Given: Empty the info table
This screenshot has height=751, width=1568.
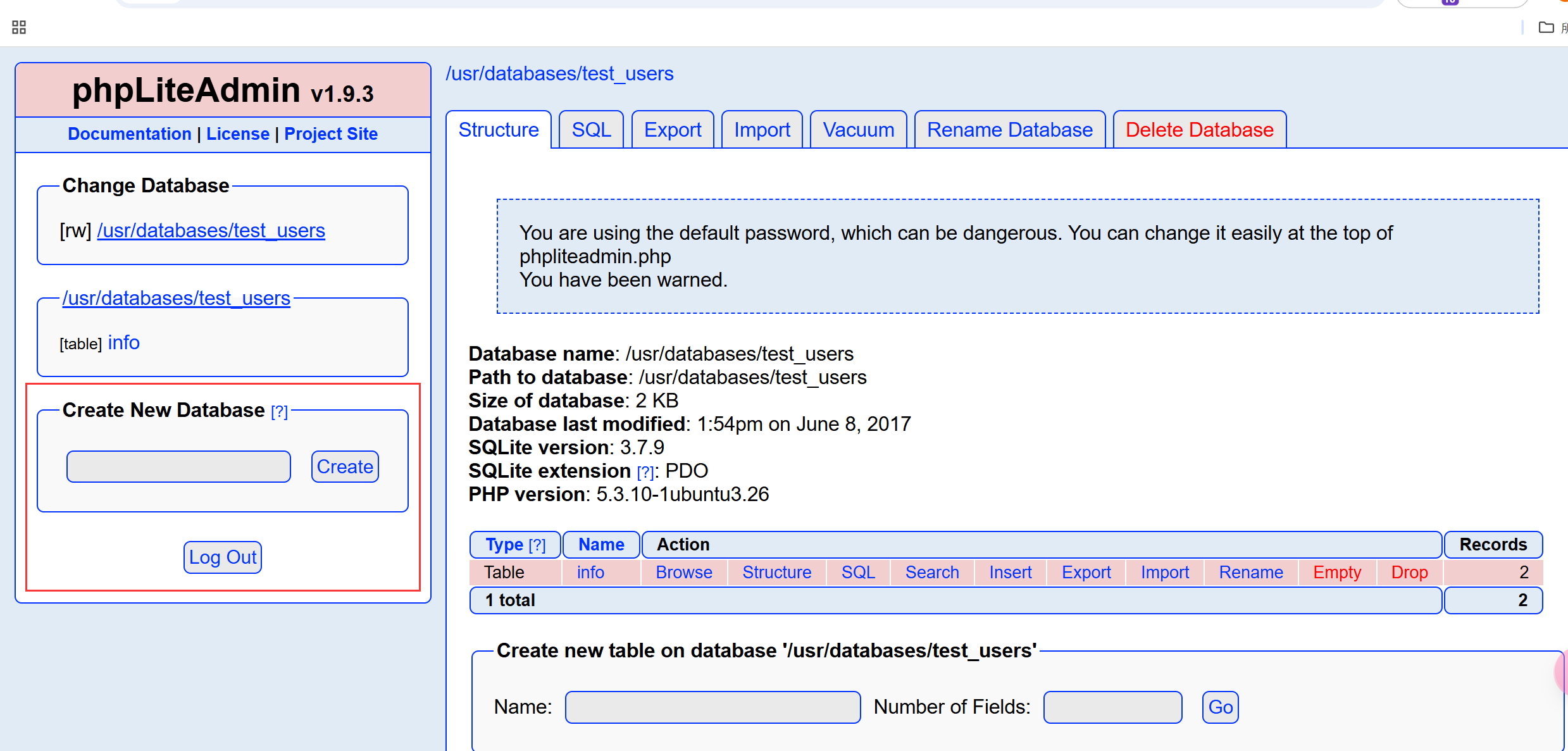Looking at the screenshot, I should (x=1337, y=573).
